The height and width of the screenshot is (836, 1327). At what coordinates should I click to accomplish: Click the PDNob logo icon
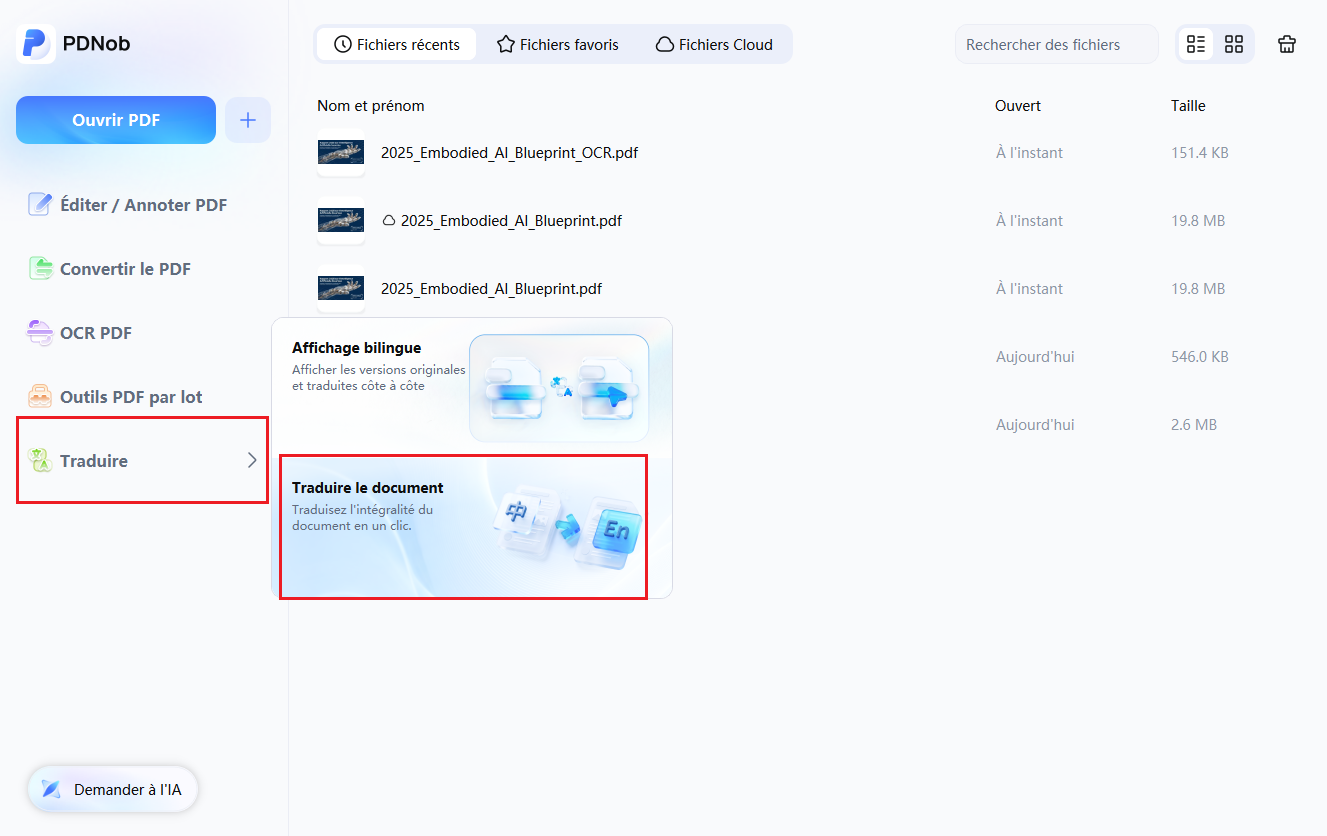36,44
